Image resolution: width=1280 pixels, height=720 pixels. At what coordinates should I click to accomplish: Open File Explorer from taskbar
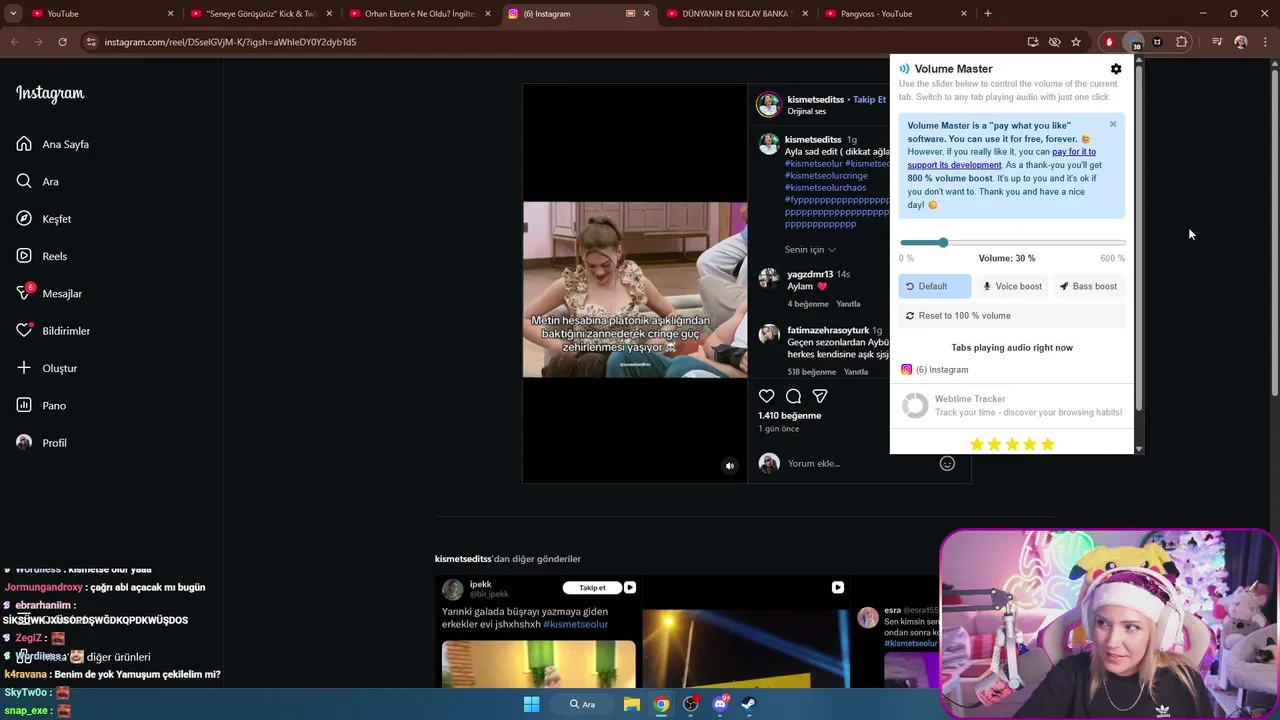point(632,704)
